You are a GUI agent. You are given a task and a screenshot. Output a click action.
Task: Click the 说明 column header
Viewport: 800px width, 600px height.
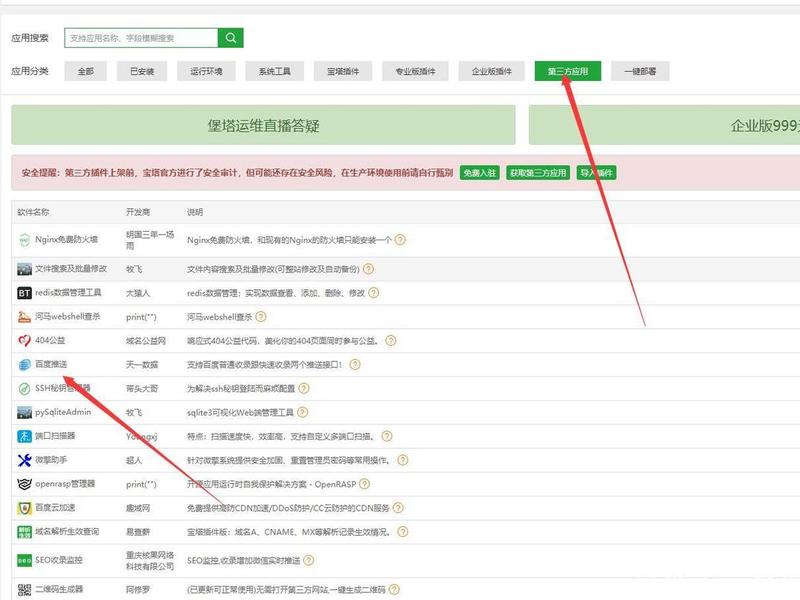(x=195, y=212)
